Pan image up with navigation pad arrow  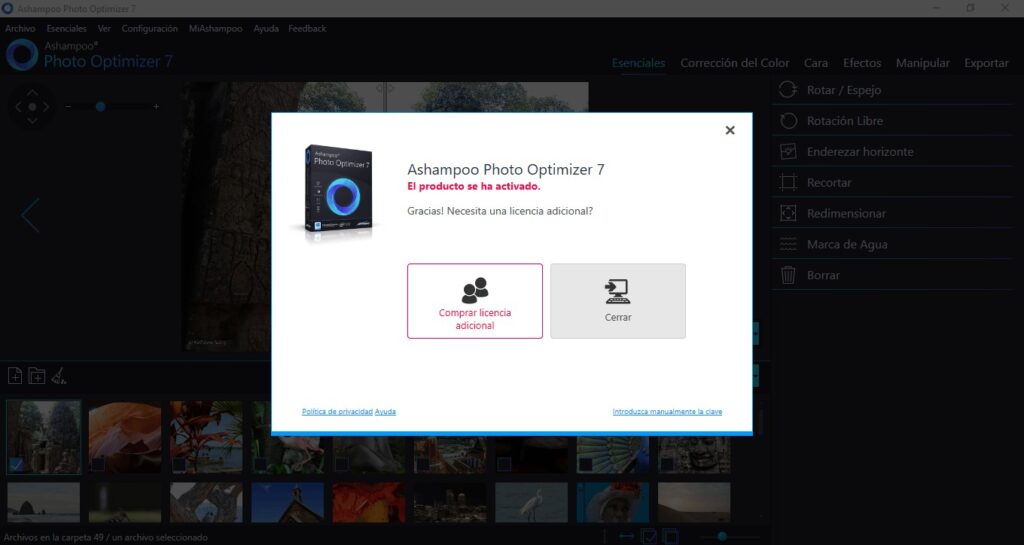[32, 93]
